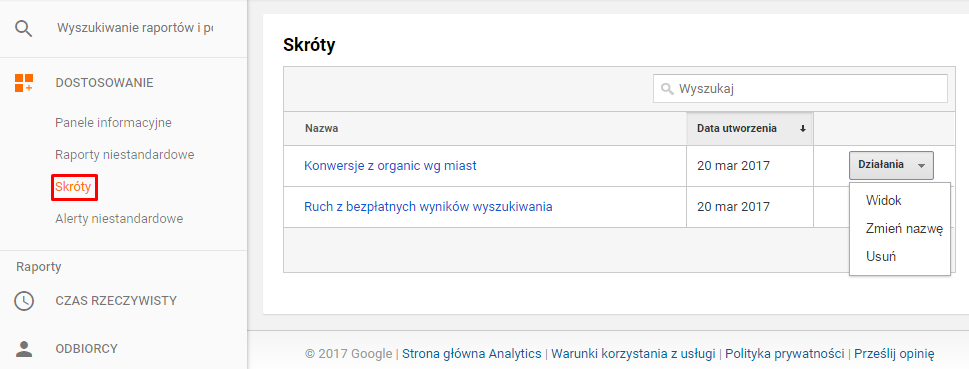Screen dimensions: 969x369
Task: Click the search magnifier icon in sidebar
Action: pos(23,28)
